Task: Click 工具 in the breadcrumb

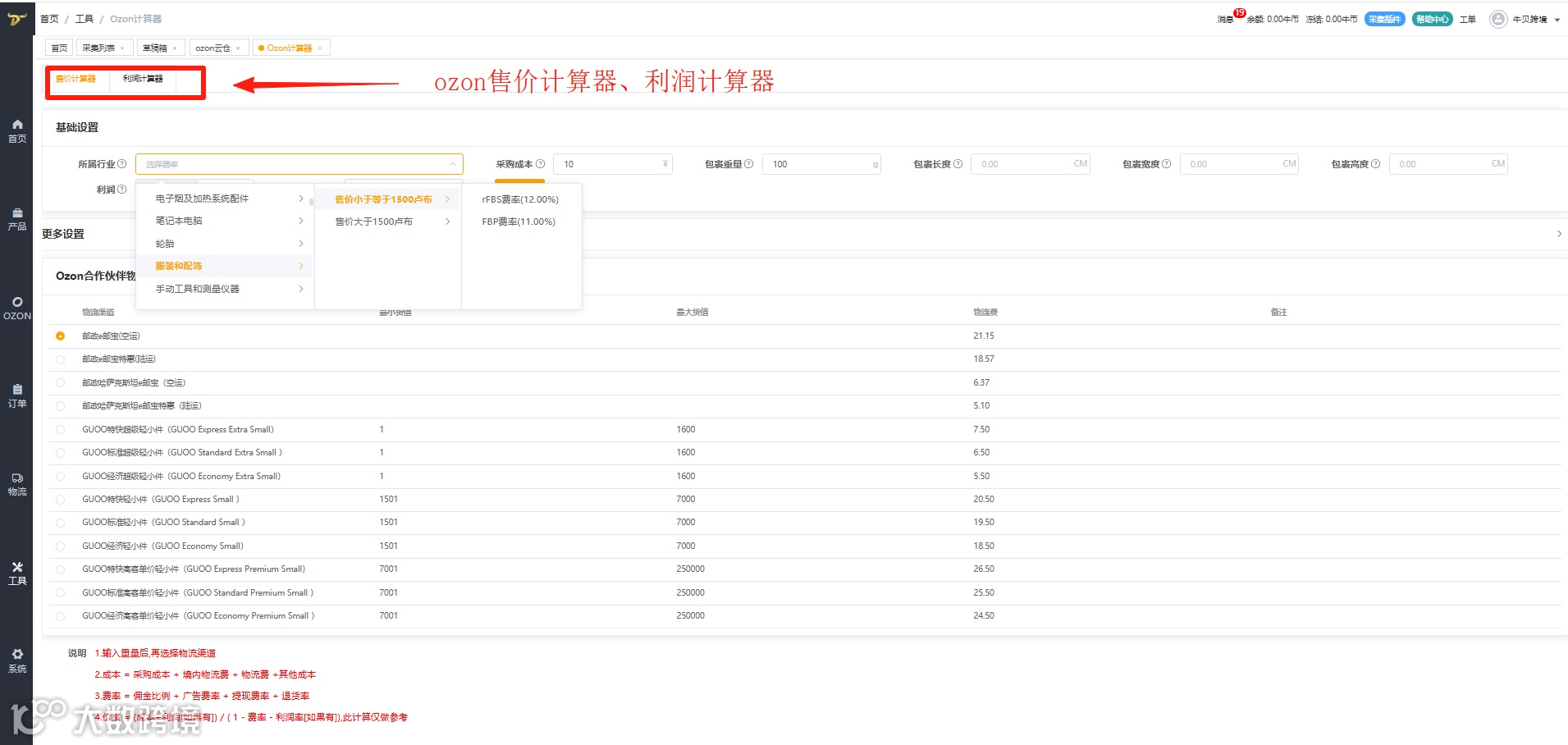Action: [85, 19]
